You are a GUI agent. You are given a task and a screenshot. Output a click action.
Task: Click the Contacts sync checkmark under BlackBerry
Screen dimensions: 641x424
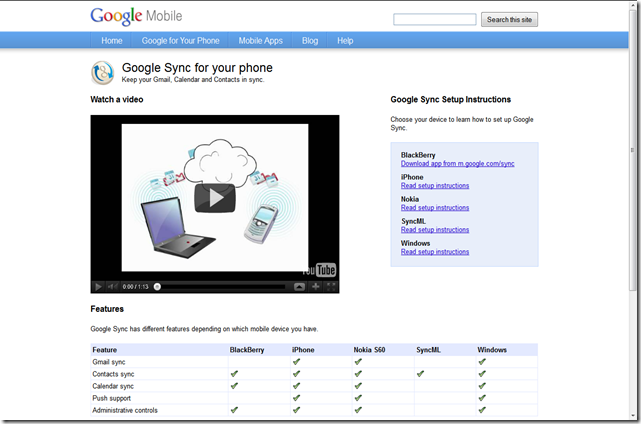coord(234,373)
